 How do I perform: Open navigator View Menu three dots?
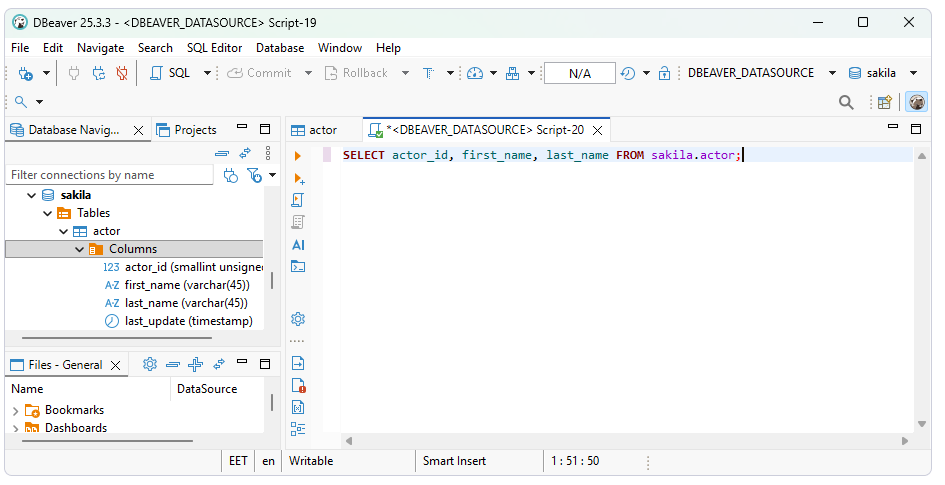tap(268, 153)
